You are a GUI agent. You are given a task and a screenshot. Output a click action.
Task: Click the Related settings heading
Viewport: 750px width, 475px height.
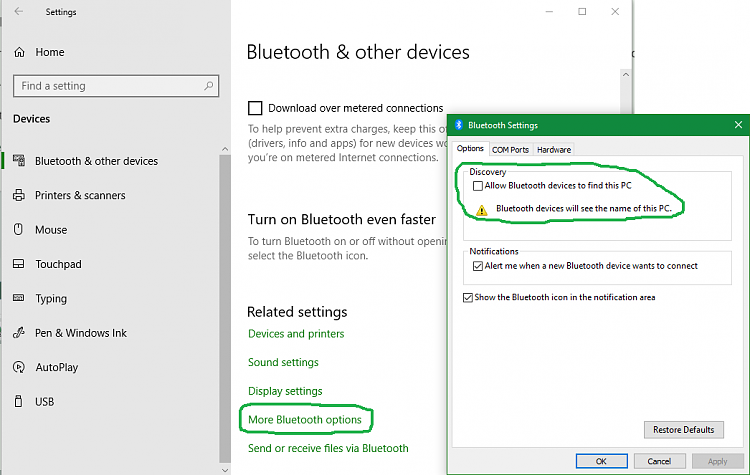click(297, 312)
